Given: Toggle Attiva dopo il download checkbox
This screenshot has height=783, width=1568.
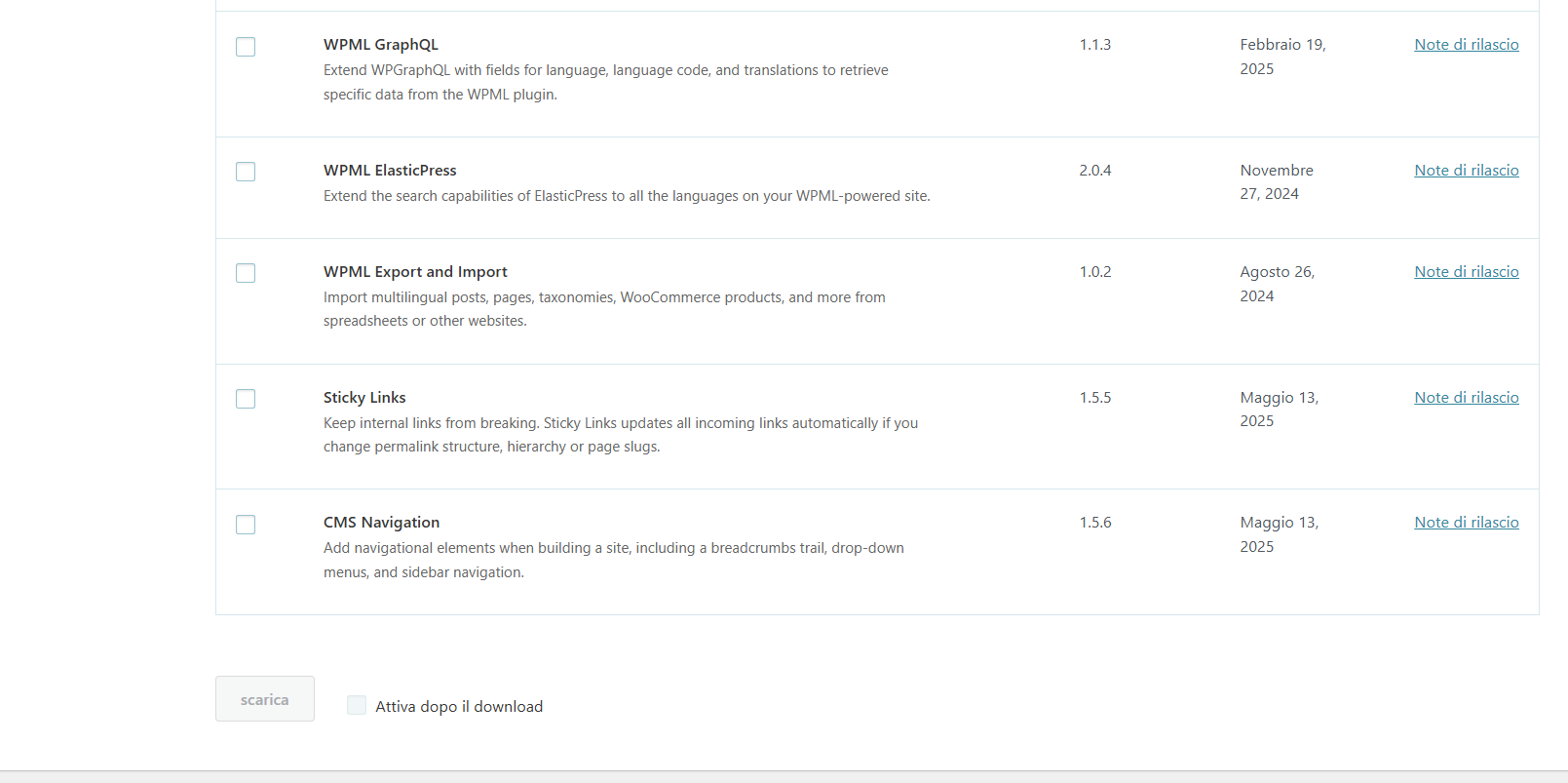Looking at the screenshot, I should (357, 705).
